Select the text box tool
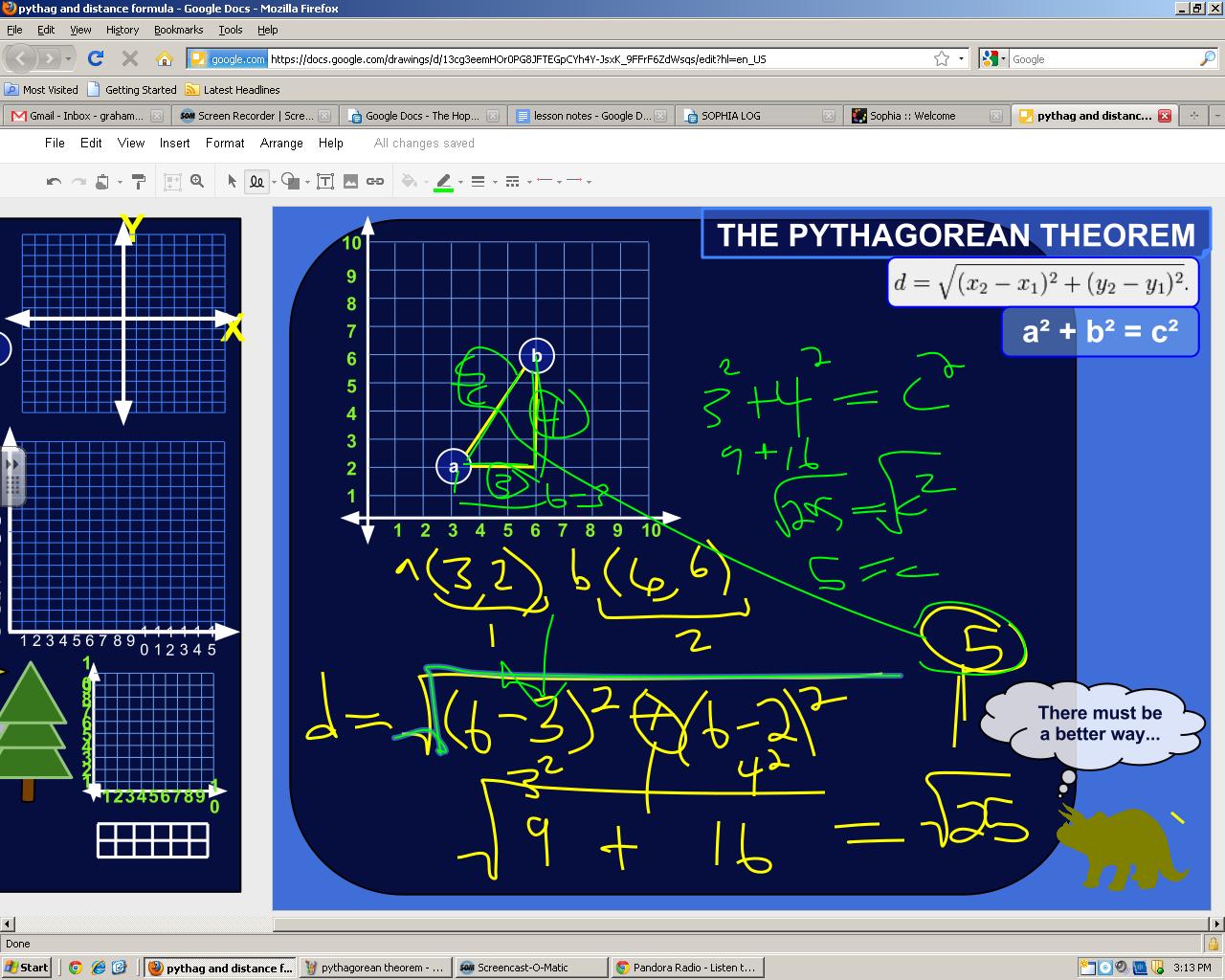This screenshot has width=1225, height=980. (x=325, y=181)
